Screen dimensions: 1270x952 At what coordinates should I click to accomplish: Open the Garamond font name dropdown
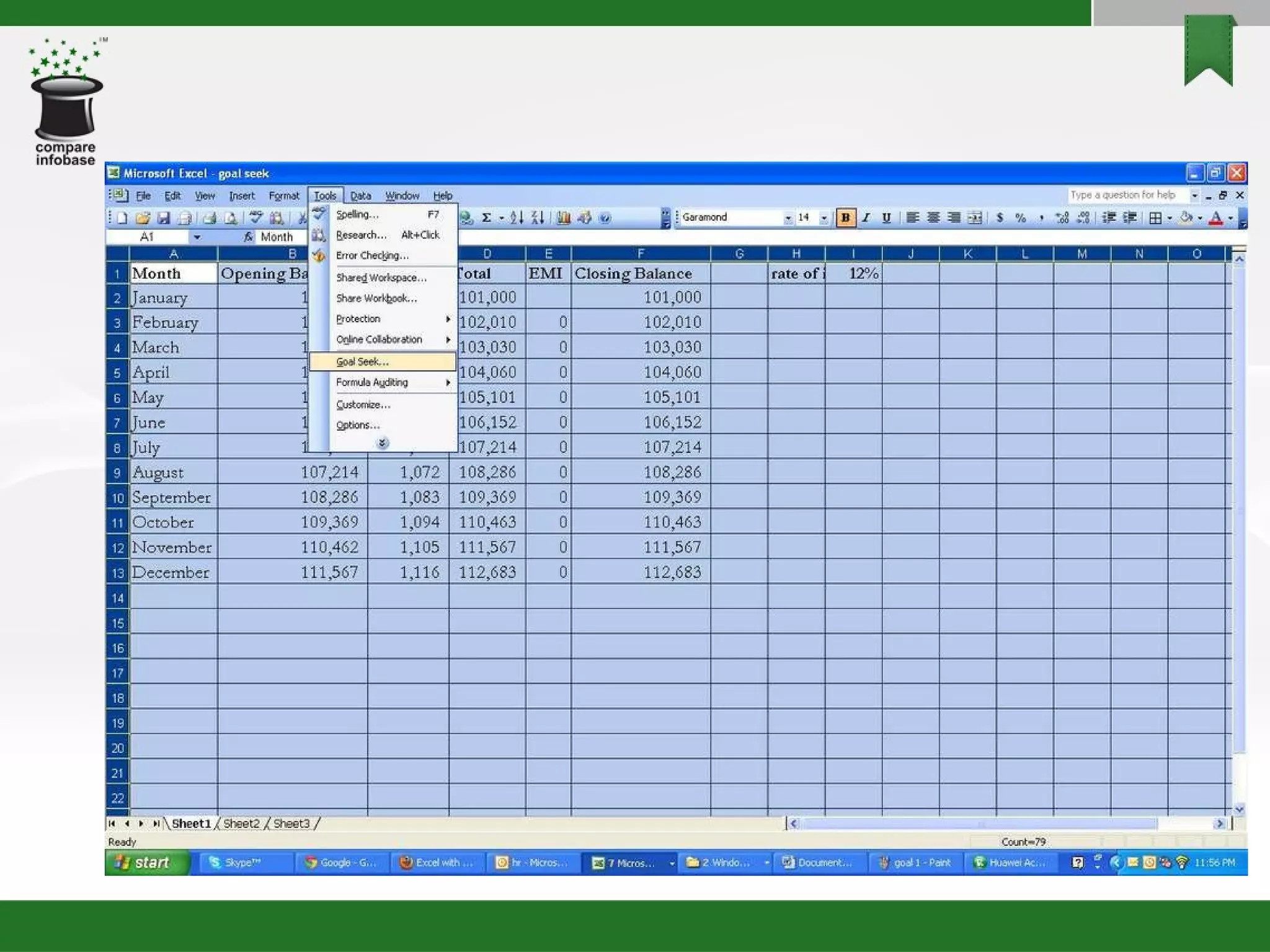(788, 218)
